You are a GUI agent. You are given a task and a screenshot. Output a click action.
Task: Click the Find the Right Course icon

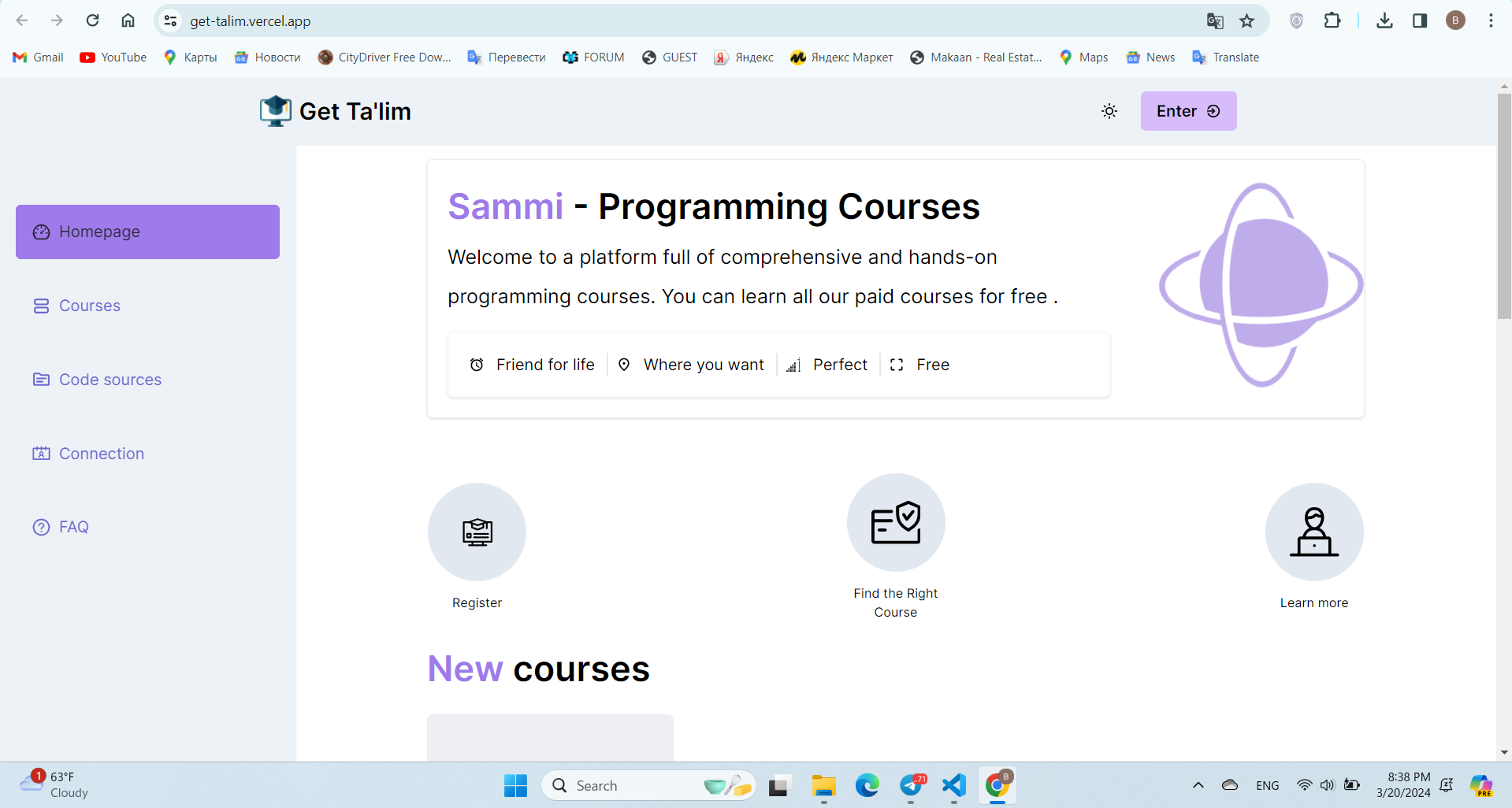coord(896,522)
